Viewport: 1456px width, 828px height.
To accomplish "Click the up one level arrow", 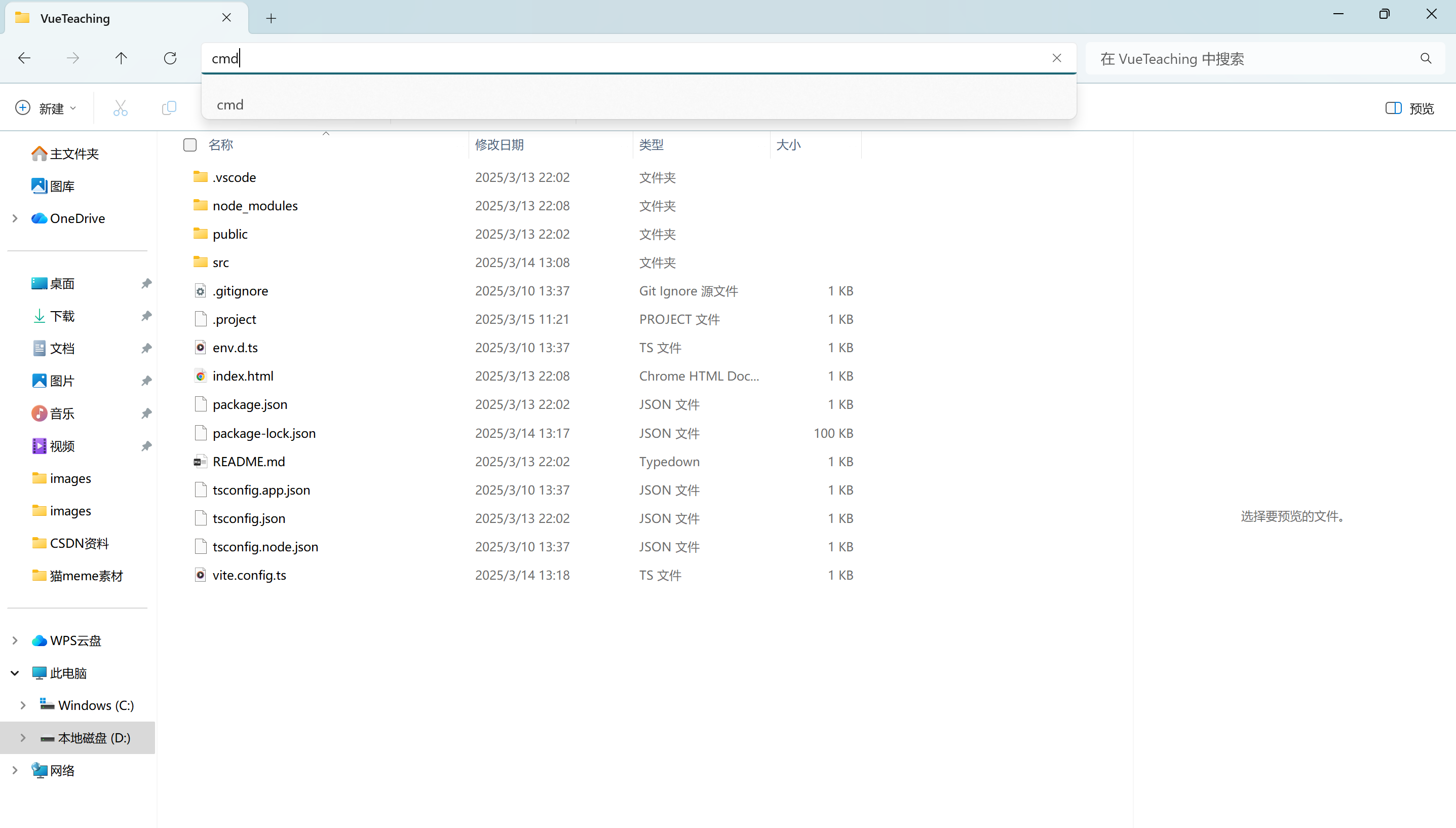I will coord(121,58).
